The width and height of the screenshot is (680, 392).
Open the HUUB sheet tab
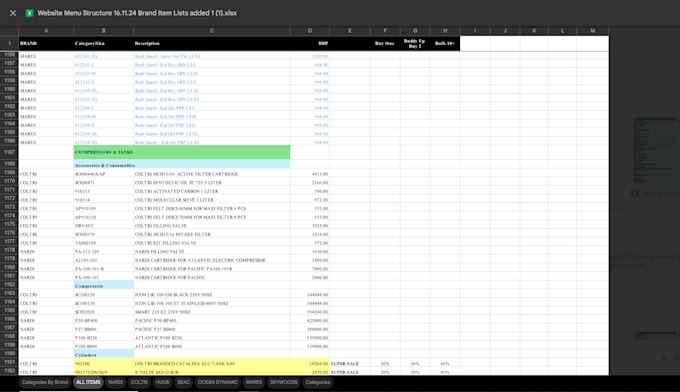click(162, 382)
